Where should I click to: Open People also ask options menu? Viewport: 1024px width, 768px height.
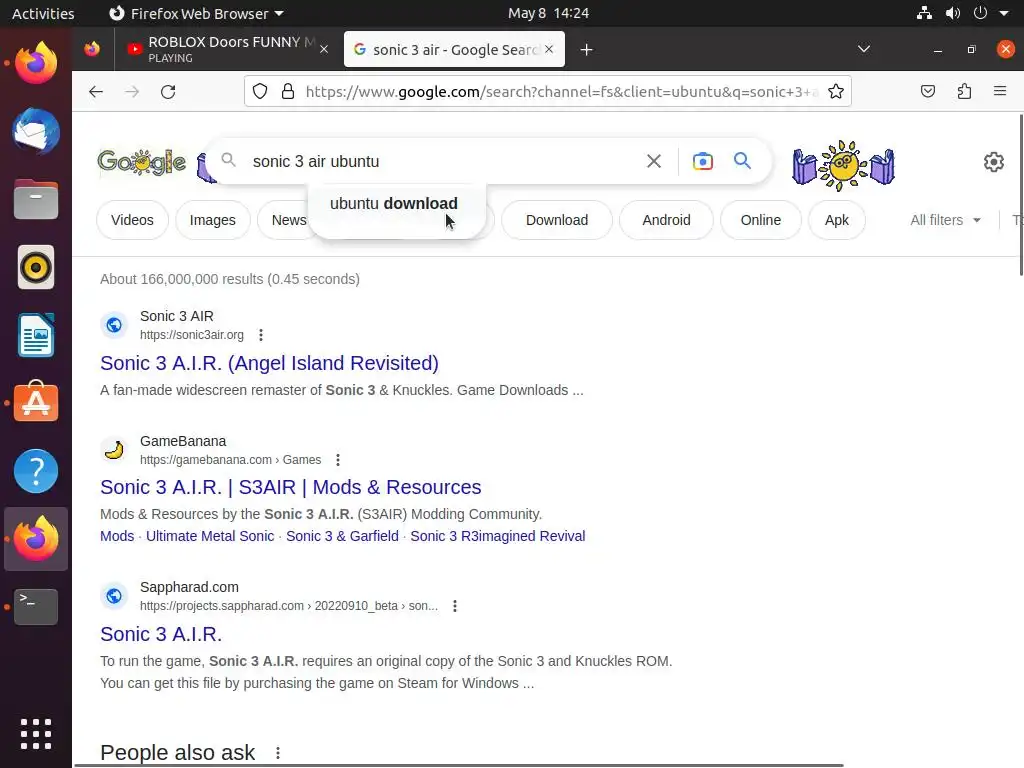278,753
